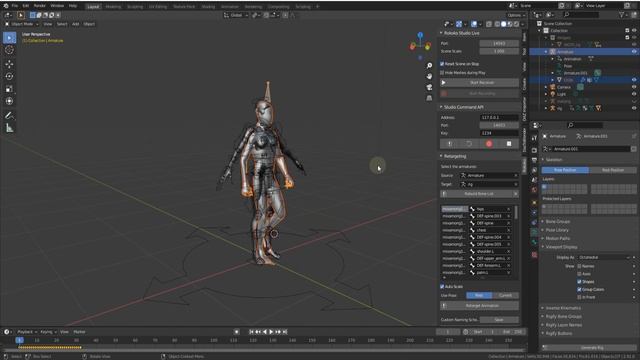Hide the Camera via its eye icon
Viewport: 640px width, 360px height.
[634, 87]
